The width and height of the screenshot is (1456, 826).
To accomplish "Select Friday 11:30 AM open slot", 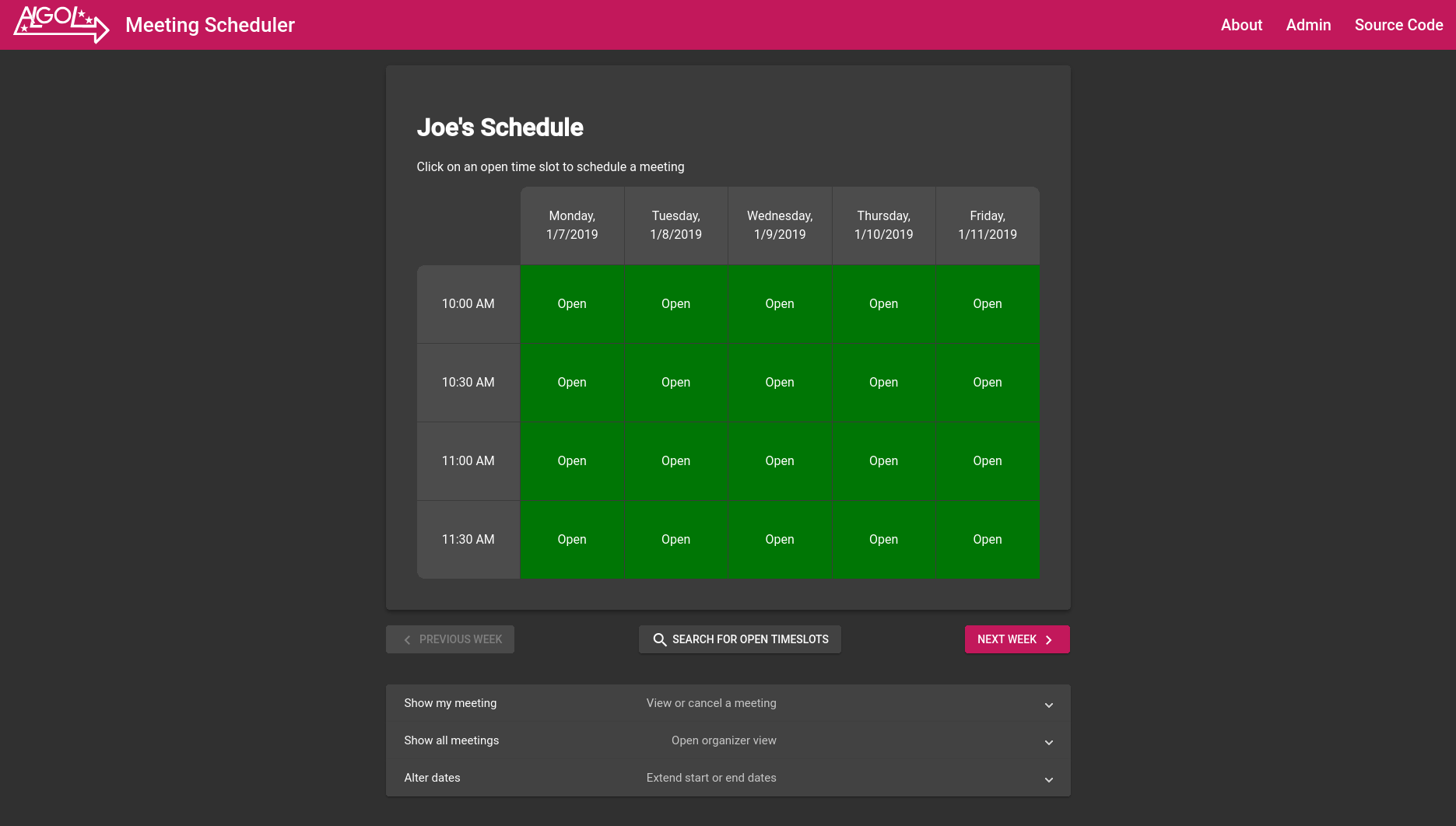I will click(x=988, y=540).
